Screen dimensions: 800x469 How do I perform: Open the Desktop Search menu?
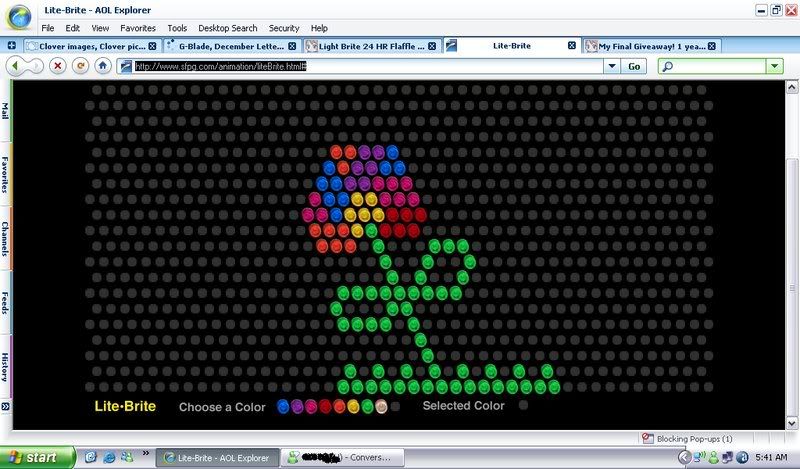click(x=228, y=28)
